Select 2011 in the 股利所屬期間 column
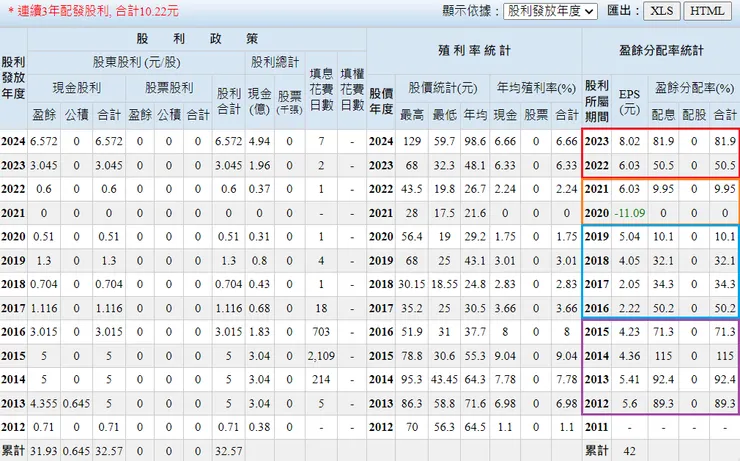Image resolution: width=740 pixels, height=461 pixels. (x=597, y=427)
